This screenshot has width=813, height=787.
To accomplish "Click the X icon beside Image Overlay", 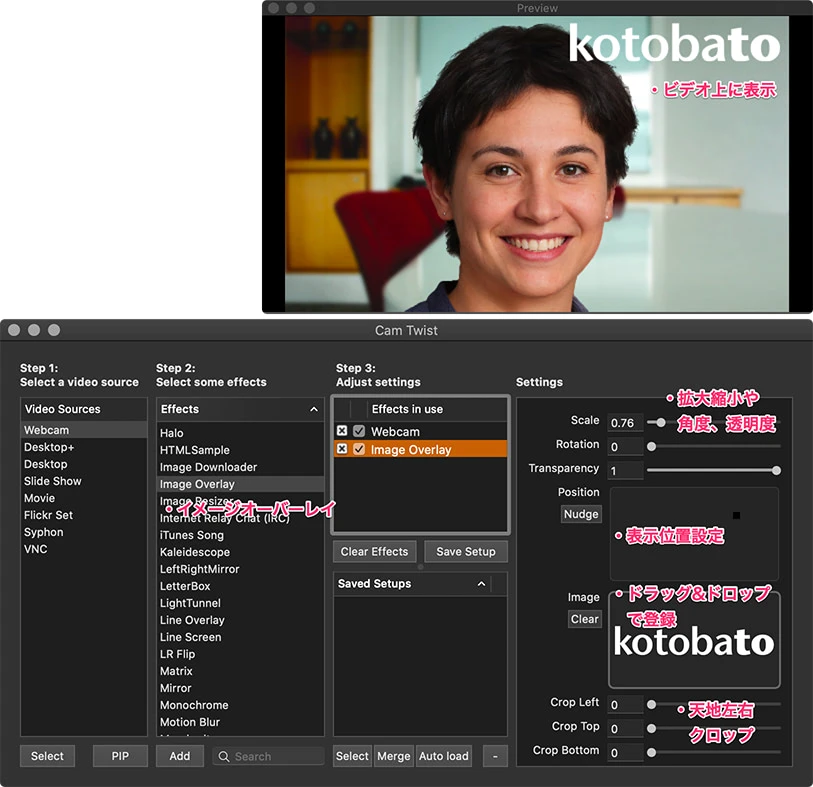I will (x=342, y=450).
